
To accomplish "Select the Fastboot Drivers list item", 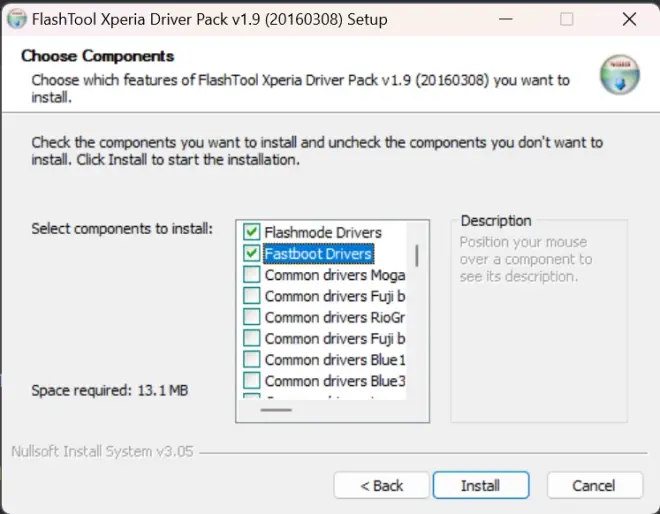I will (318, 254).
